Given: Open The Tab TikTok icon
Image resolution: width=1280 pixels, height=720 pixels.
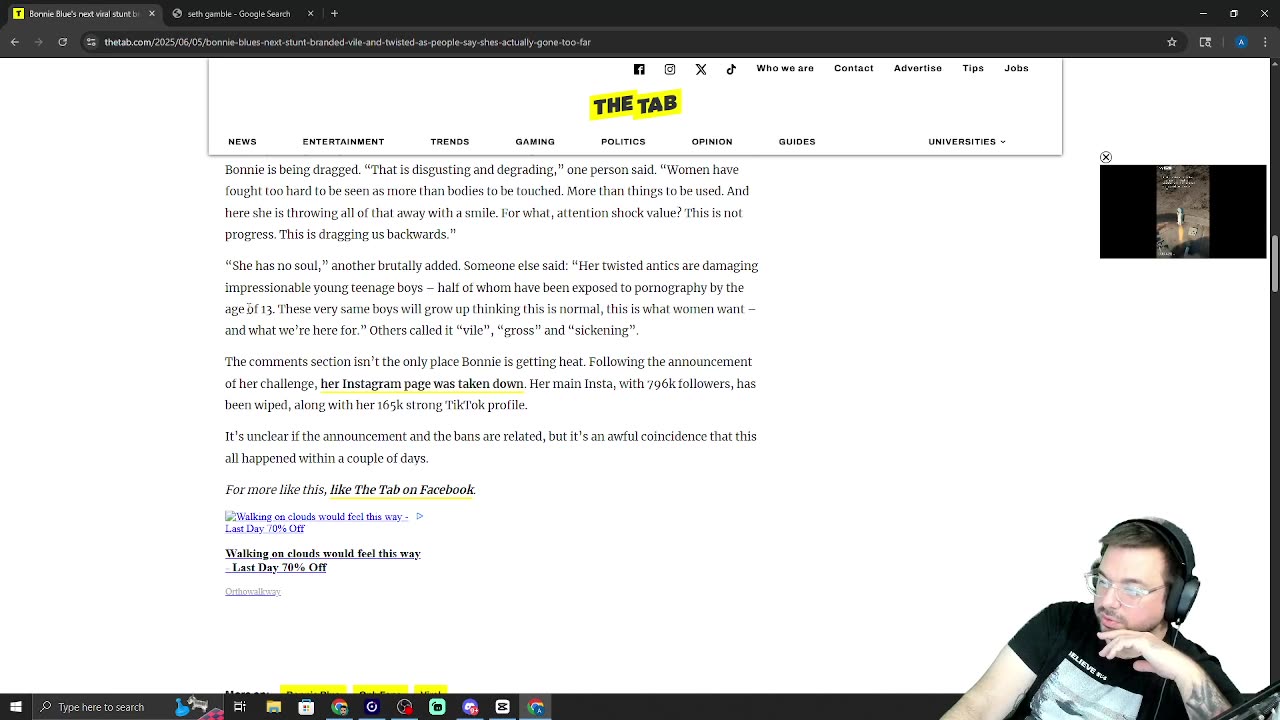Looking at the screenshot, I should pyautogui.click(x=731, y=69).
